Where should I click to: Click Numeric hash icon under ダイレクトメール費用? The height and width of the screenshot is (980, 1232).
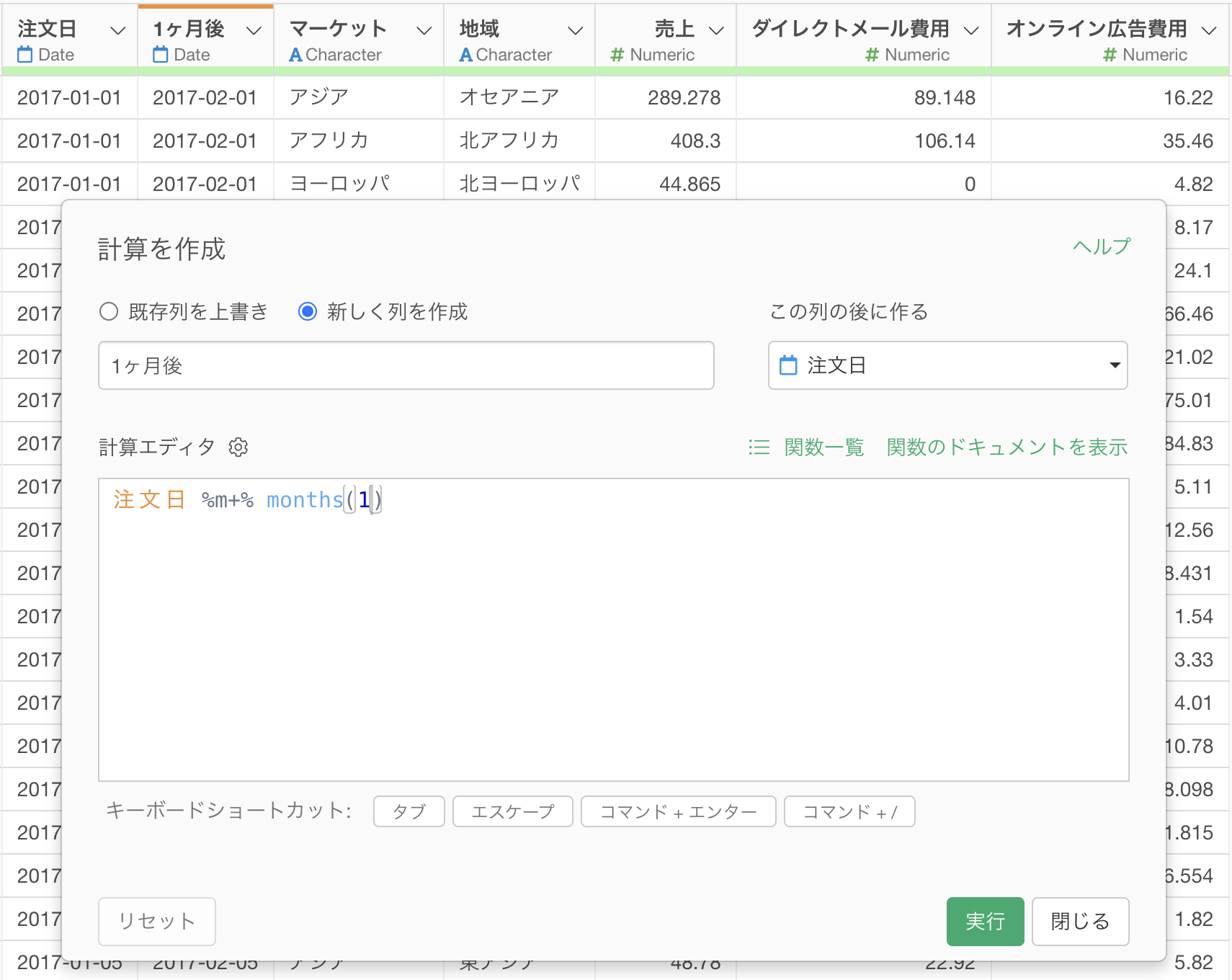tap(872, 55)
